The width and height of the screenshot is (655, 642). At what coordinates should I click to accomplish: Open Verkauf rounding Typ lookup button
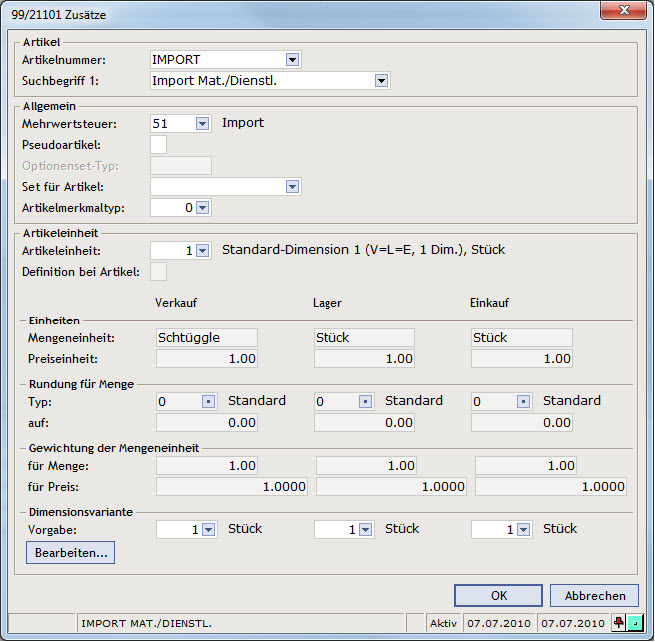[x=208, y=401]
